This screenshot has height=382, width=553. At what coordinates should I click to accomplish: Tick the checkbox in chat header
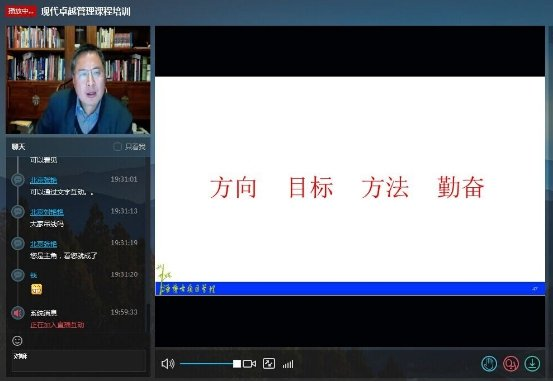coord(117,146)
